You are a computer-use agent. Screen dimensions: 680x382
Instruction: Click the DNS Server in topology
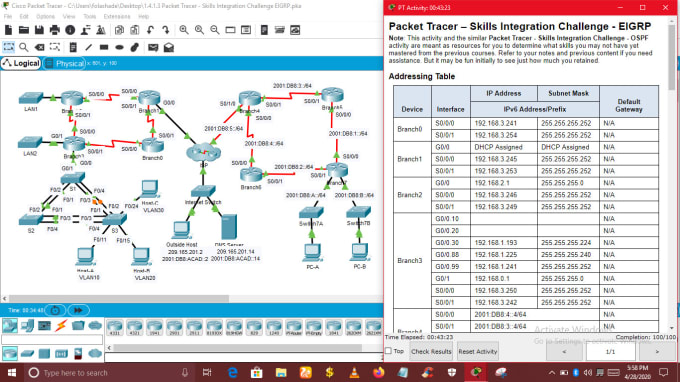(x=229, y=227)
